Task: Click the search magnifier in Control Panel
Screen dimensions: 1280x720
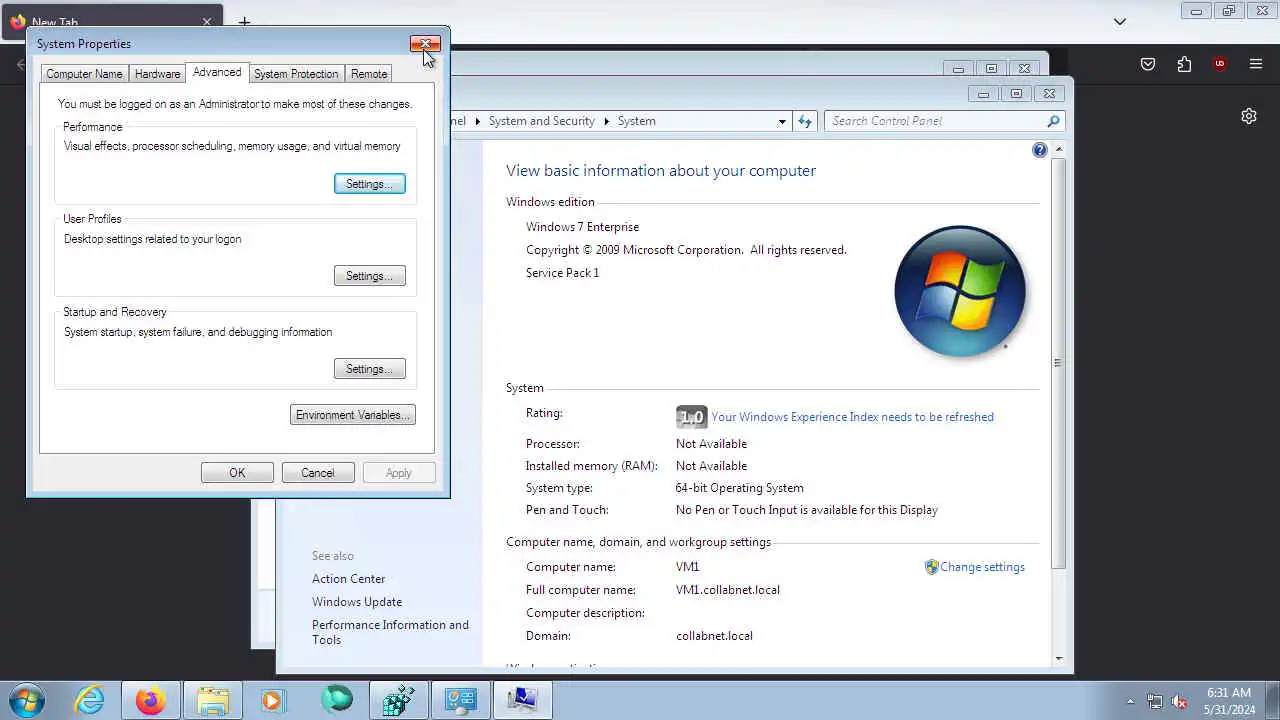Action: 1053,121
